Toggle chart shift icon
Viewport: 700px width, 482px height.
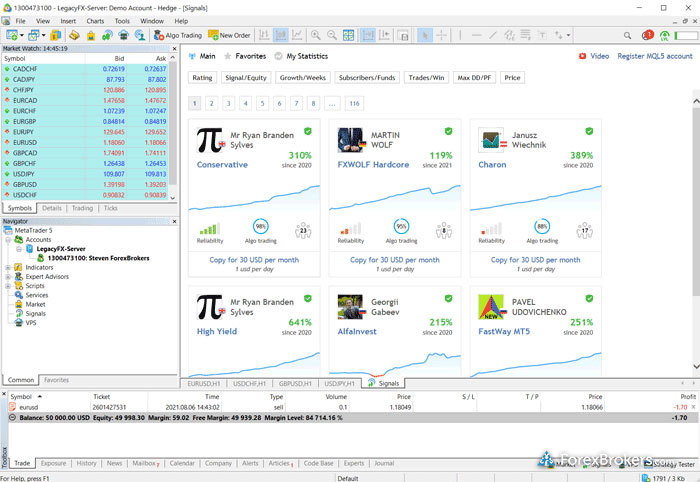[385, 35]
